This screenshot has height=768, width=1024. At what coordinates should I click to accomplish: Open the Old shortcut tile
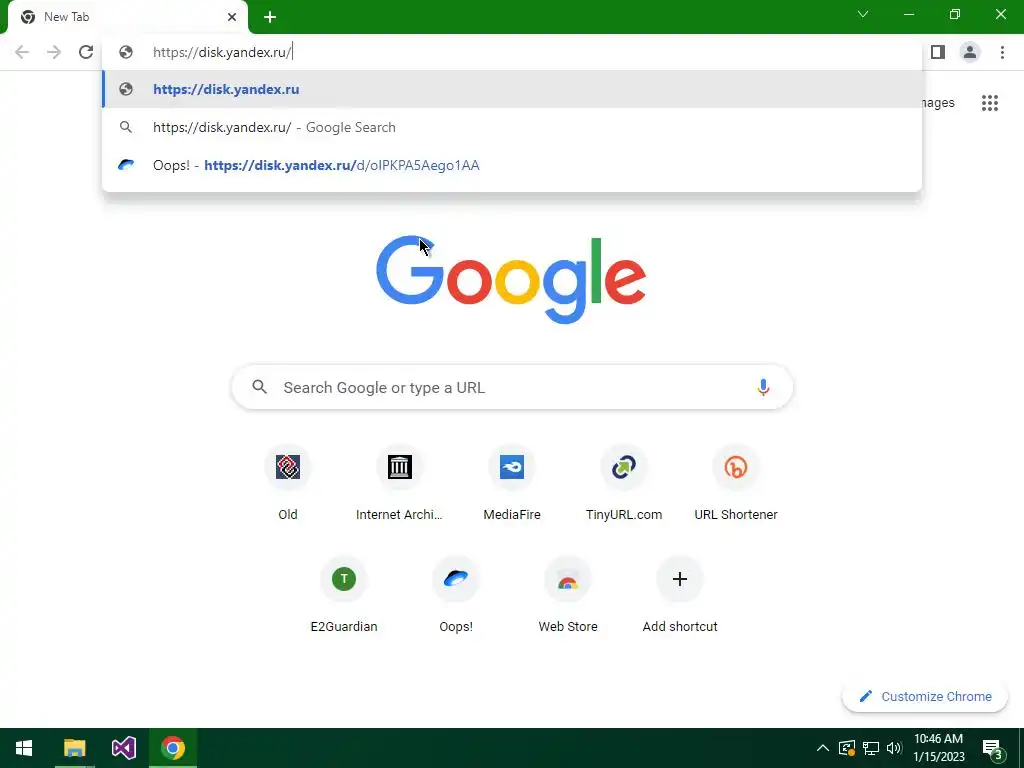pos(288,483)
